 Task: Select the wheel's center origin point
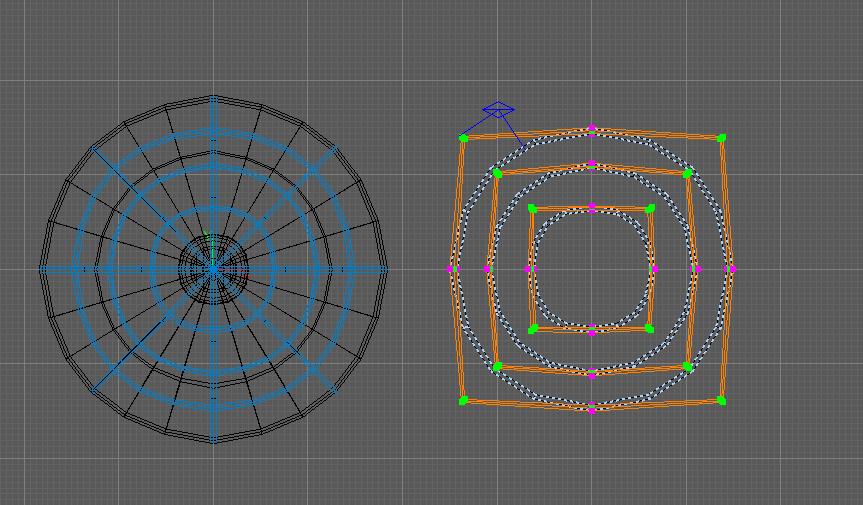pyautogui.click(x=213, y=268)
